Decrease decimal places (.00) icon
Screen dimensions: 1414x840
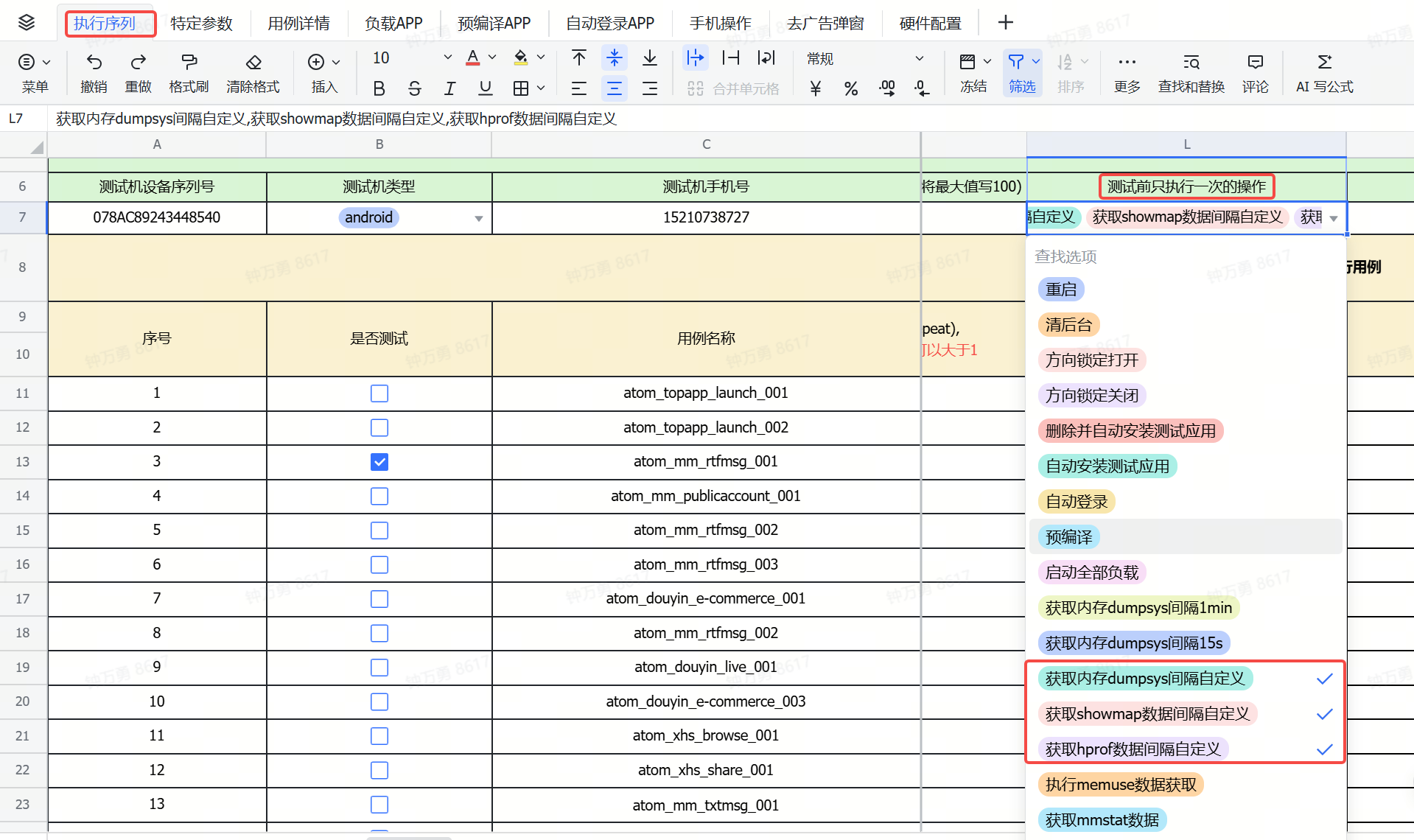click(x=886, y=88)
